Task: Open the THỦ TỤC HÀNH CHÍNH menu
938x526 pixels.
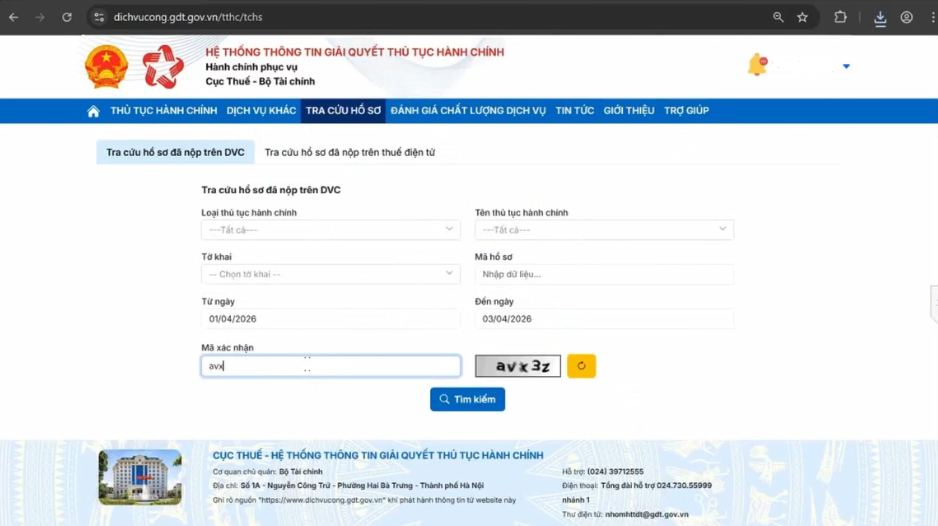Action: pos(163,111)
